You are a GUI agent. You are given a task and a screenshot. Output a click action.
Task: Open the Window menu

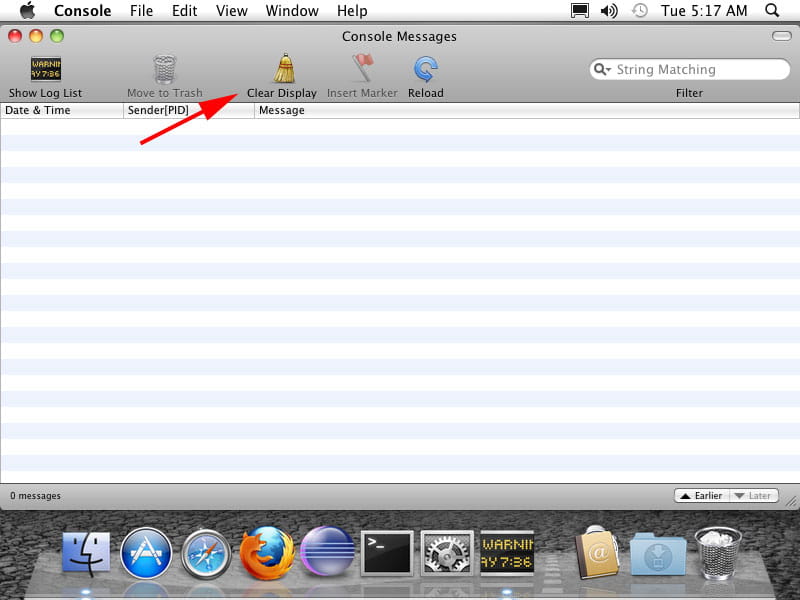coord(292,10)
